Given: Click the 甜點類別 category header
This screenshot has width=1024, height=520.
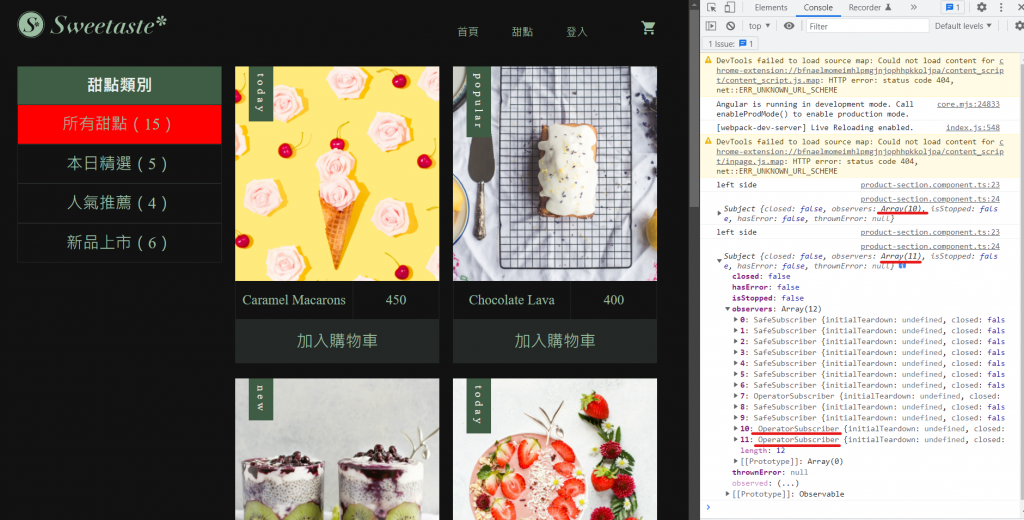Looking at the screenshot, I should pyautogui.click(x=120, y=85).
